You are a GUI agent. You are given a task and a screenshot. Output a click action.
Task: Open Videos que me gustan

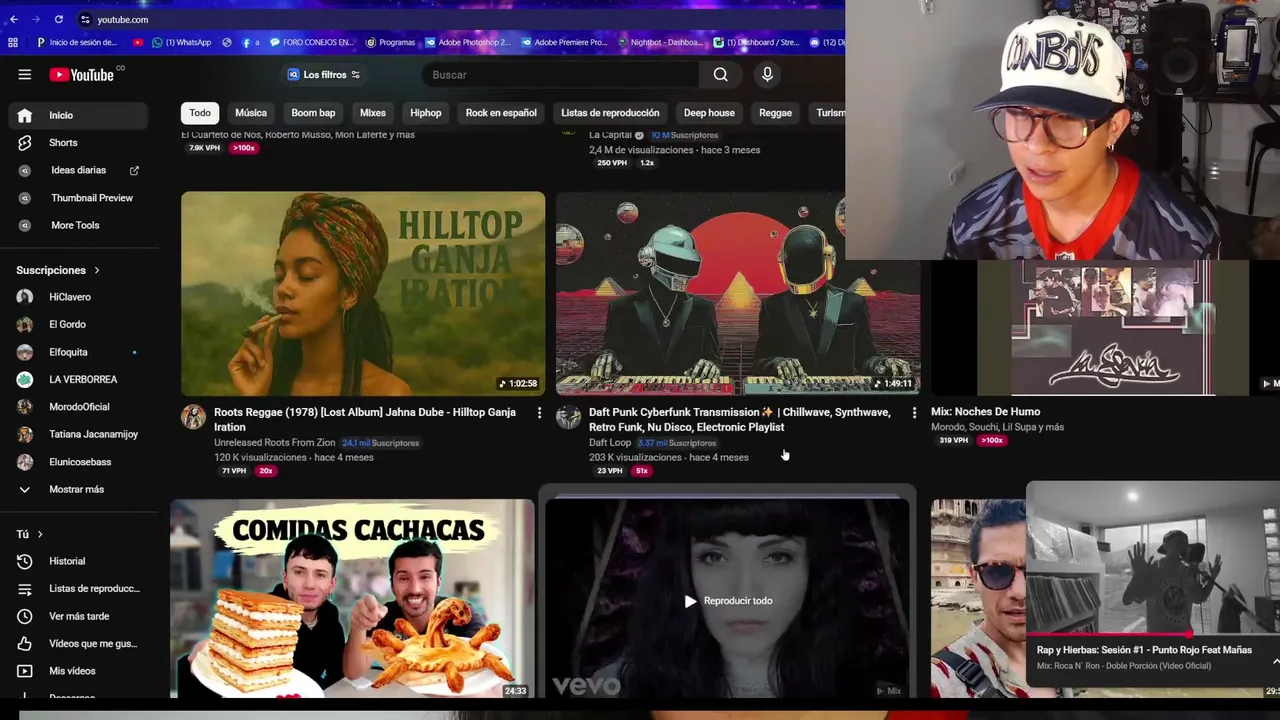(x=78, y=644)
